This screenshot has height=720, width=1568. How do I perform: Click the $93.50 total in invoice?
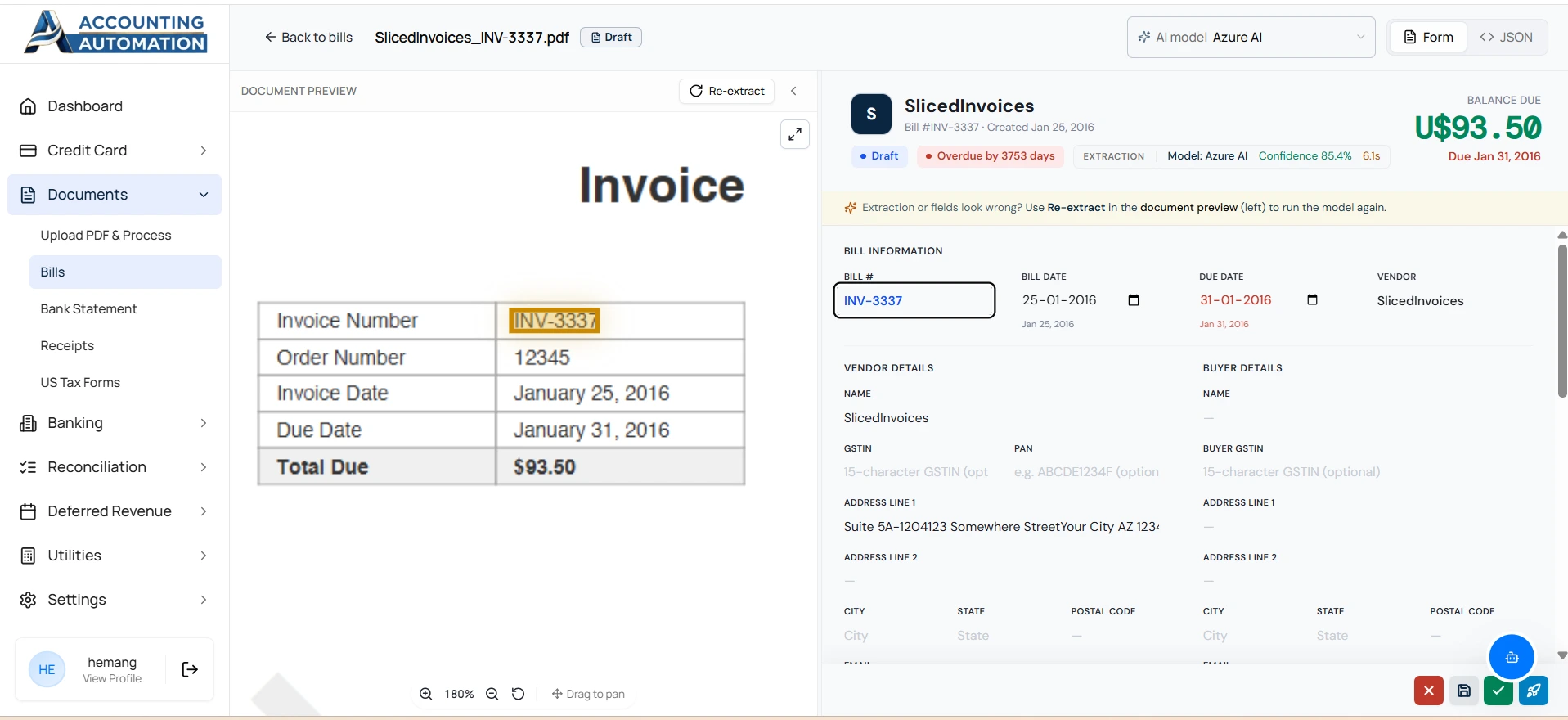tap(545, 467)
